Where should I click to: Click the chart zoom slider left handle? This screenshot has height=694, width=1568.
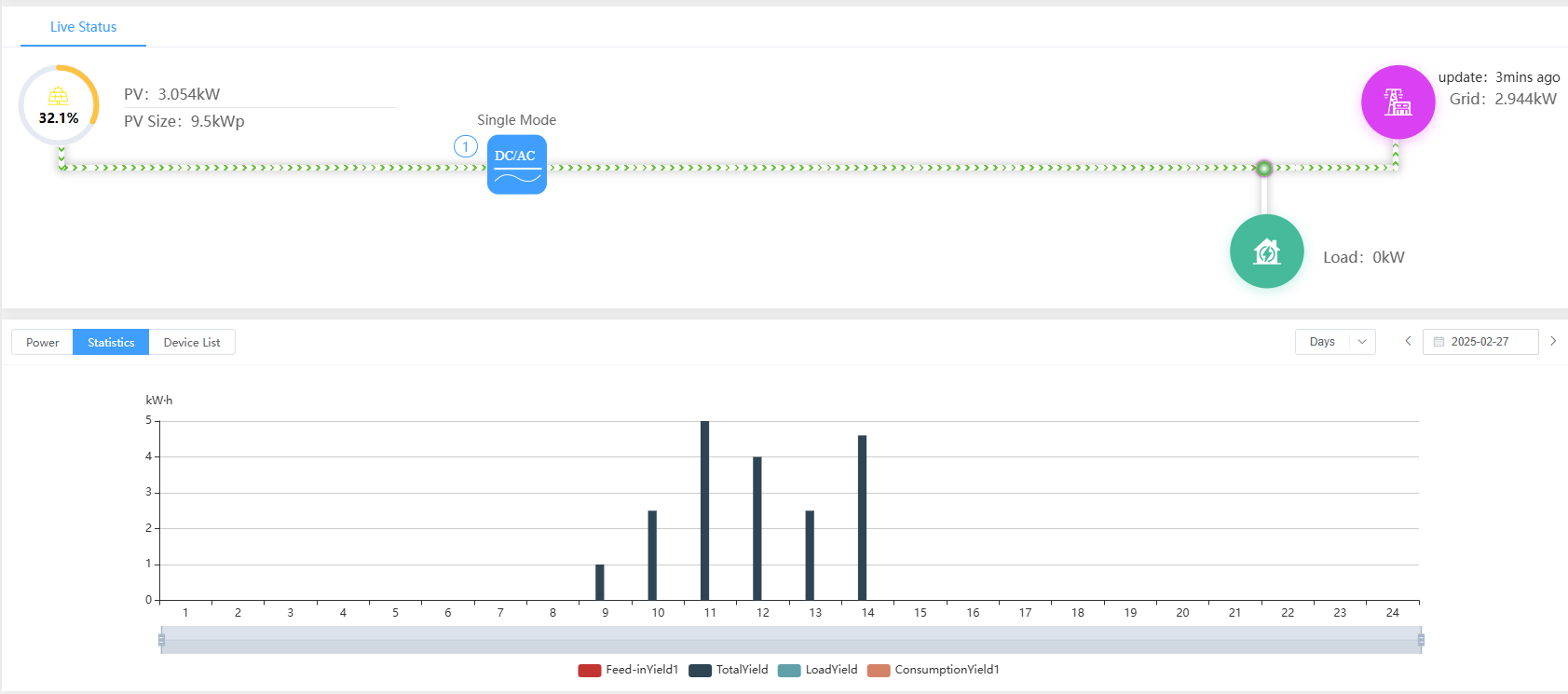(x=161, y=640)
